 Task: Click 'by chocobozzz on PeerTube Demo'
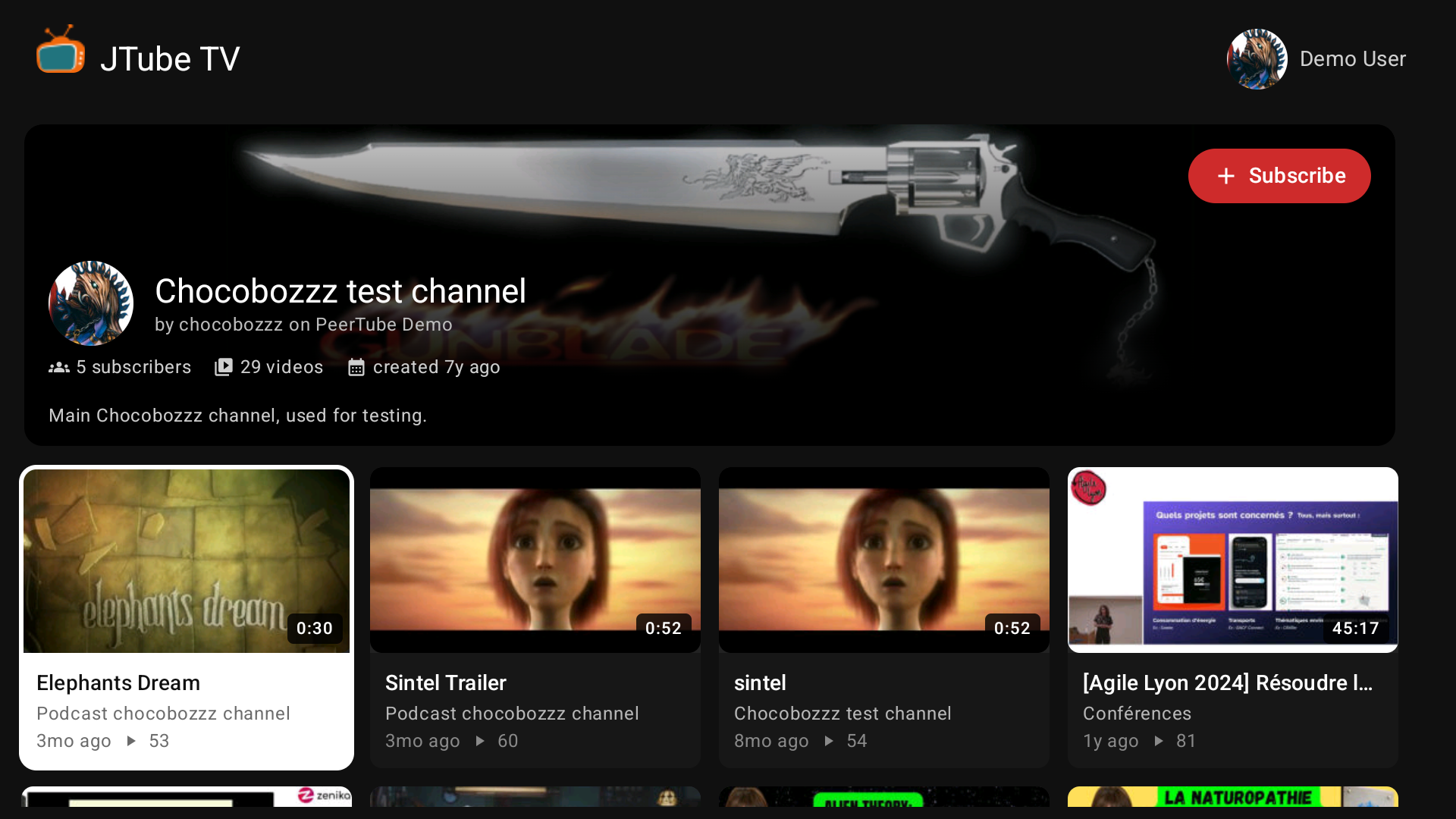coord(303,325)
